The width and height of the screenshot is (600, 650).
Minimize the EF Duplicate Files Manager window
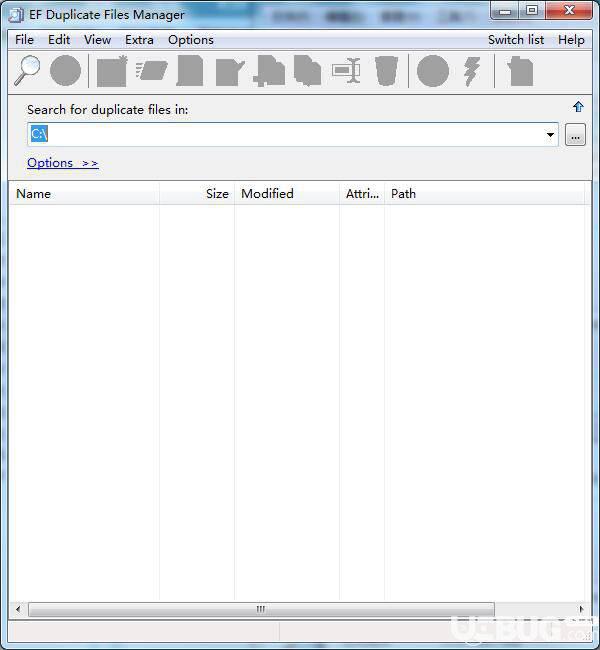505,10
